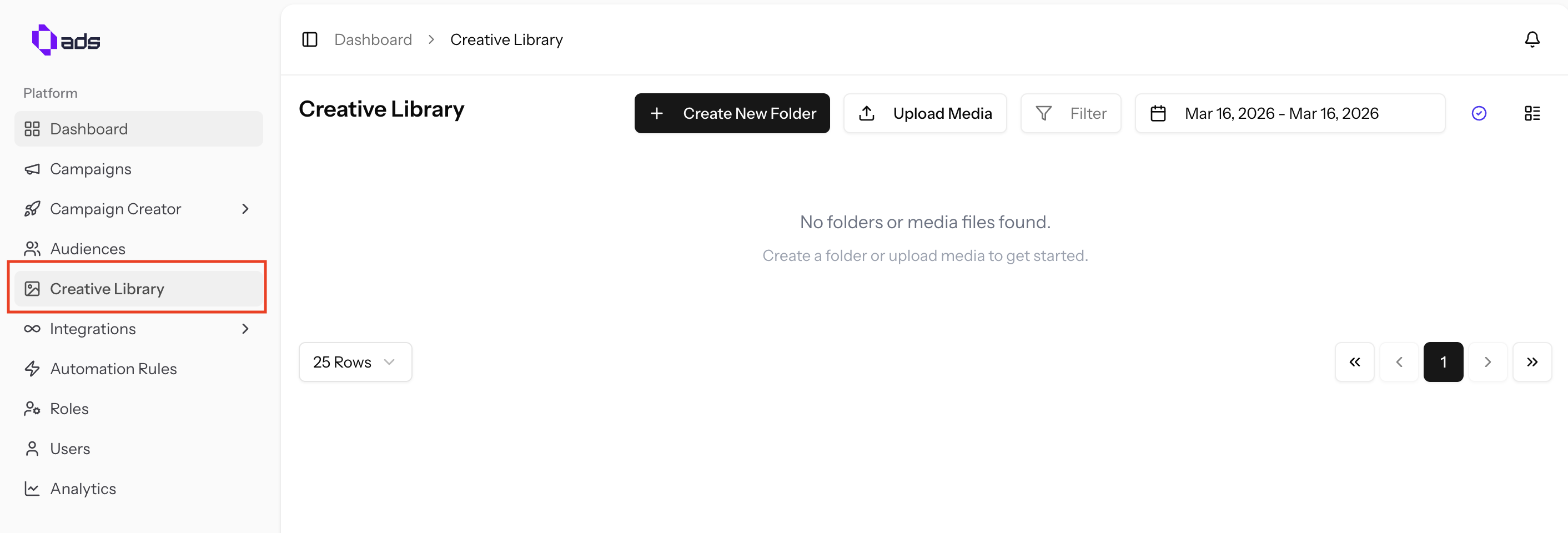1568x533 pixels.
Task: Jump to the last page with double arrows
Action: (1532, 361)
